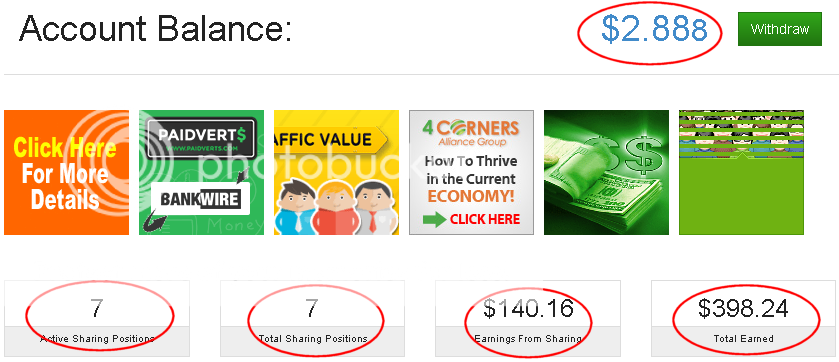Click the $398.24 Total Earned value

click(743, 309)
